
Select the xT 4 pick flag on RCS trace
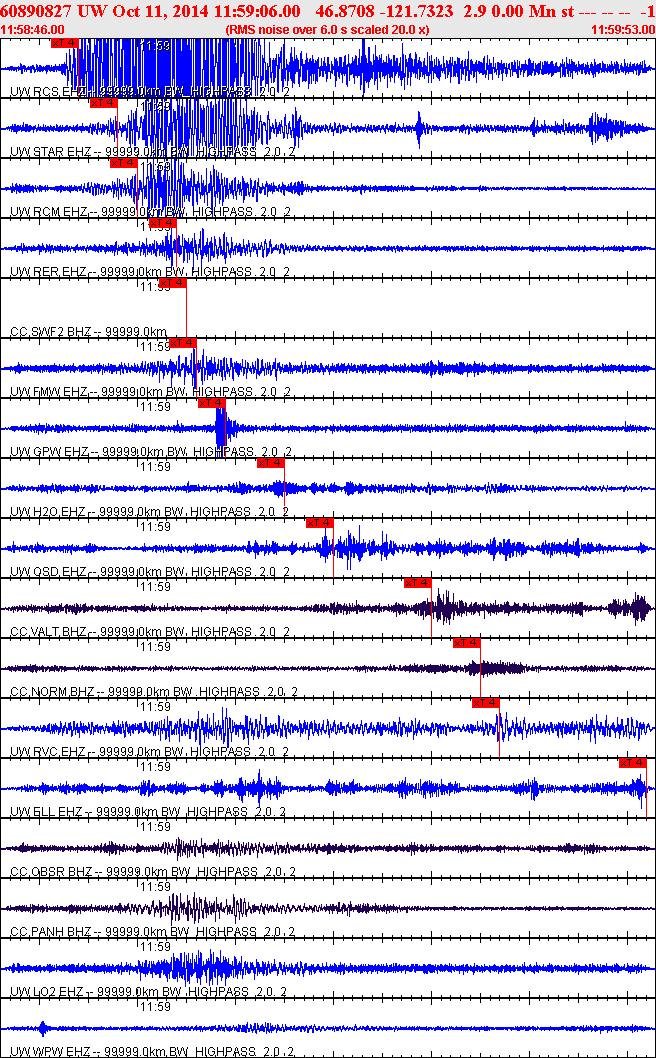point(65,43)
